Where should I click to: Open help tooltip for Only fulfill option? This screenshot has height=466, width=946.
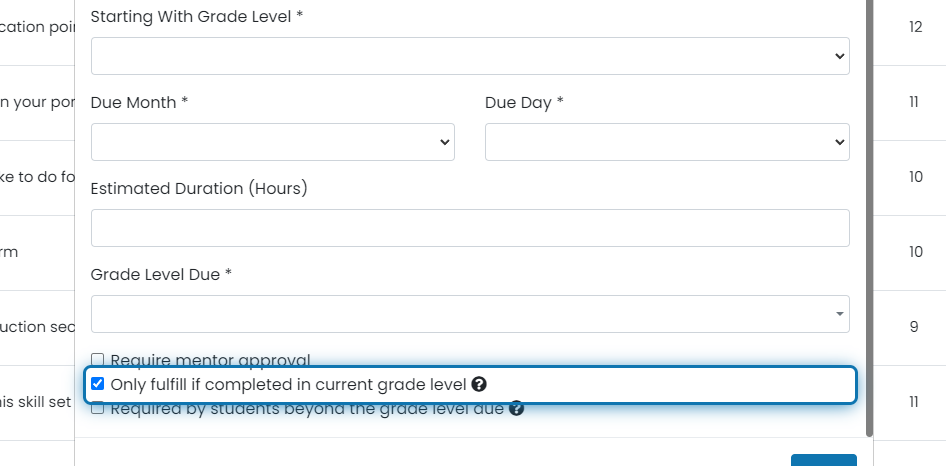click(479, 384)
